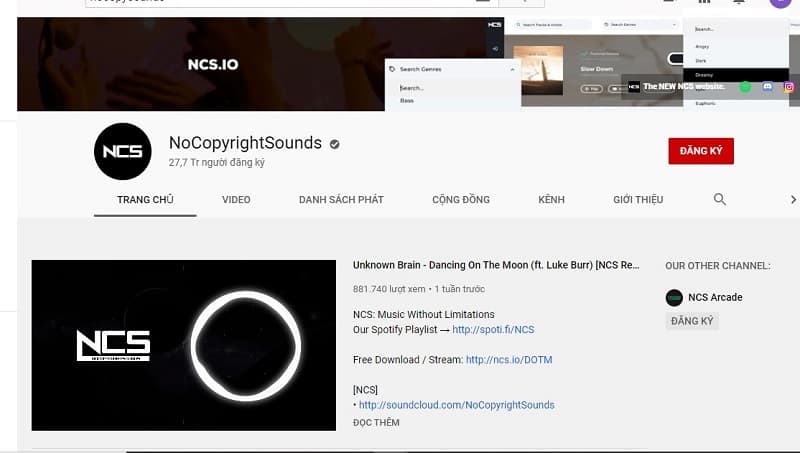Click the verified badge next to NoCopyrightSounds
This screenshot has height=453, width=800.
[x=335, y=144]
